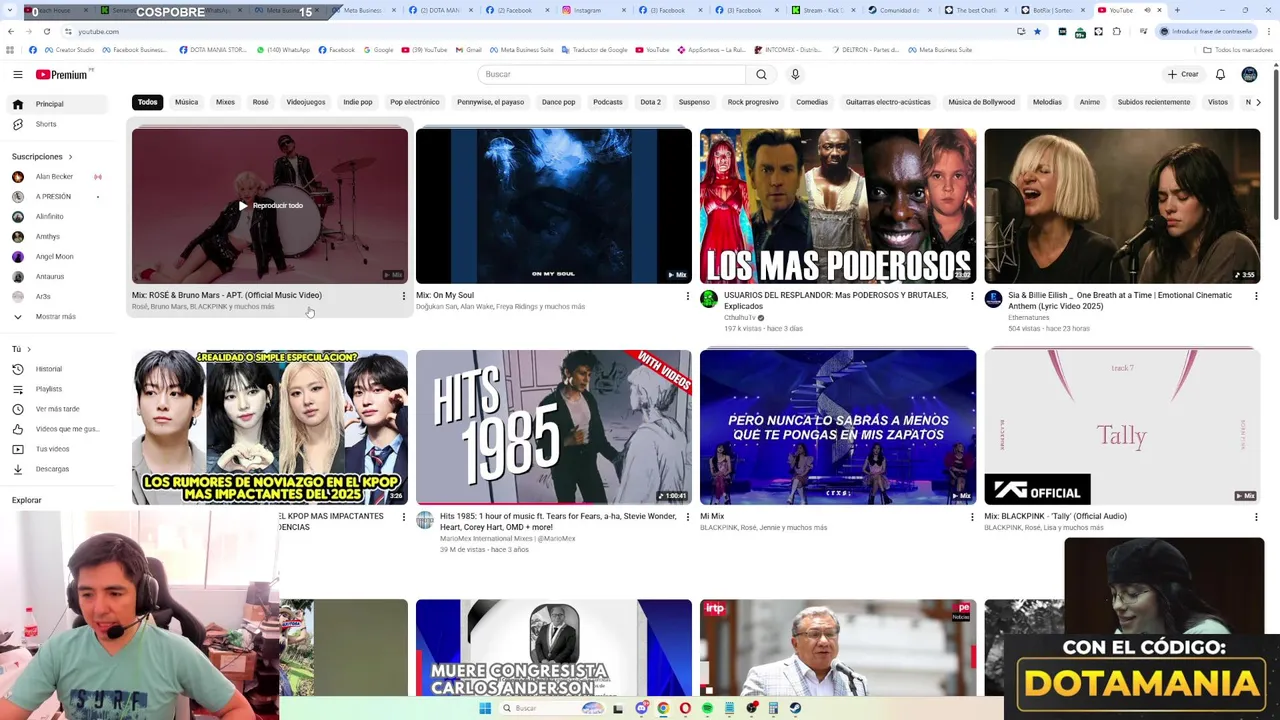Open Opera from the taskbar

point(685,708)
